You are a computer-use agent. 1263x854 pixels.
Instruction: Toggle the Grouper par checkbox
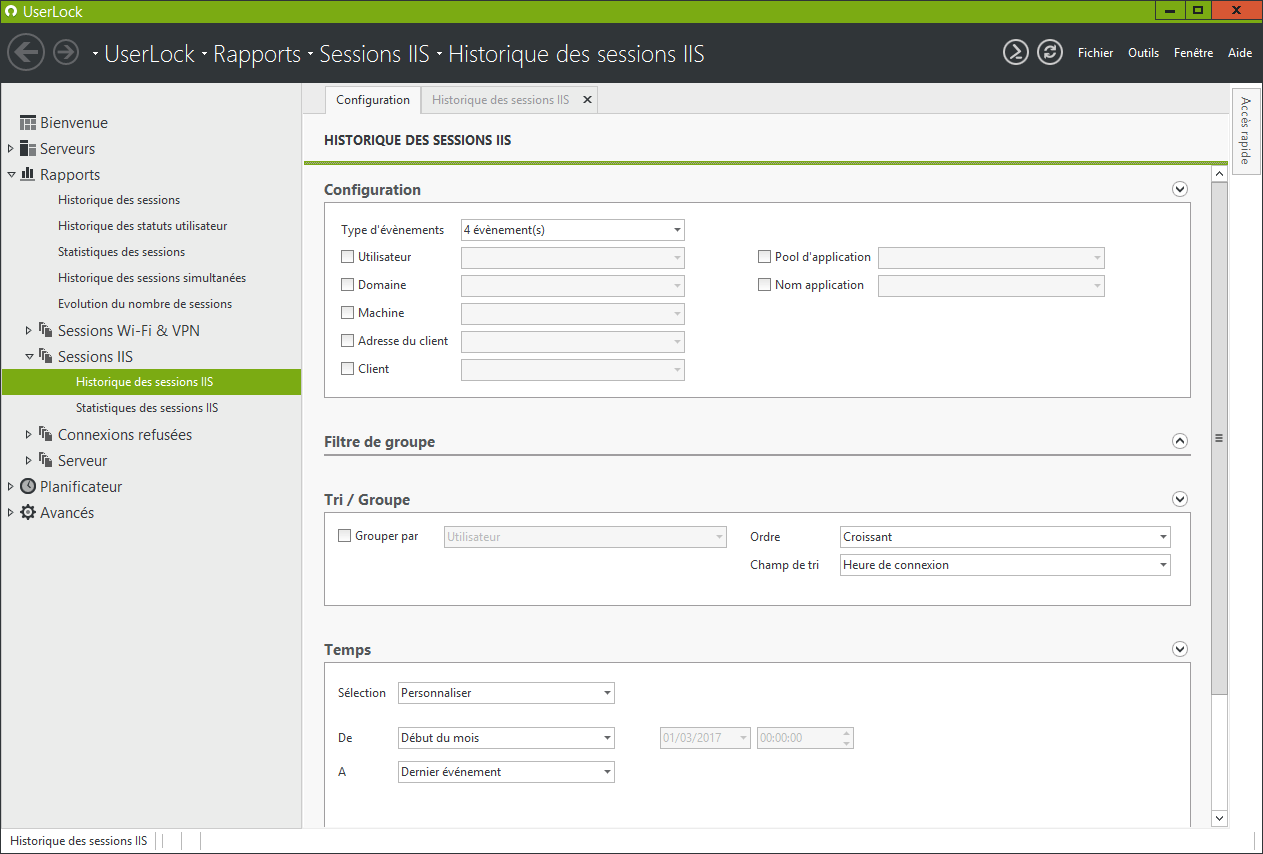coord(345,536)
